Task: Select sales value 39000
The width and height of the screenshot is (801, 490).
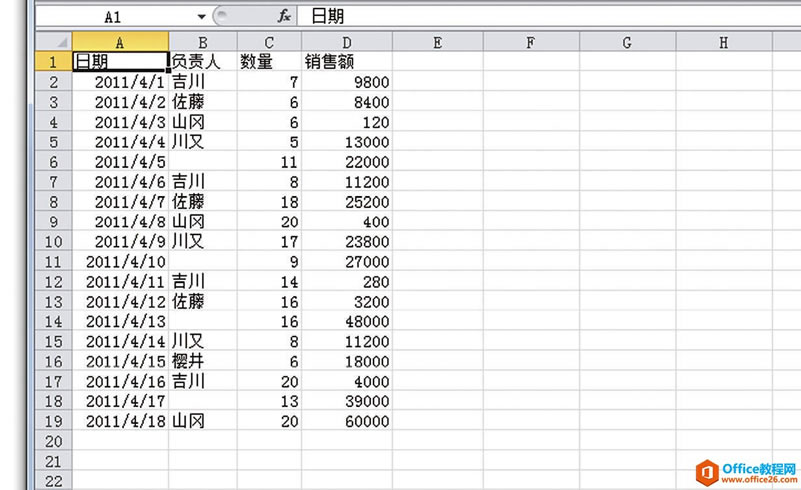Action: 347,401
